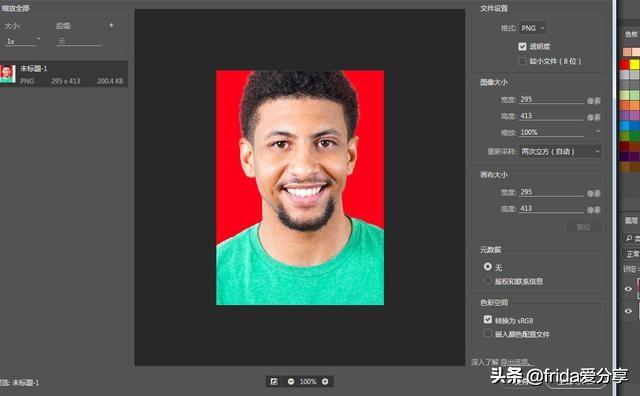Zoom in the preview with plus icon
The width and height of the screenshot is (640, 396).
[325, 381]
